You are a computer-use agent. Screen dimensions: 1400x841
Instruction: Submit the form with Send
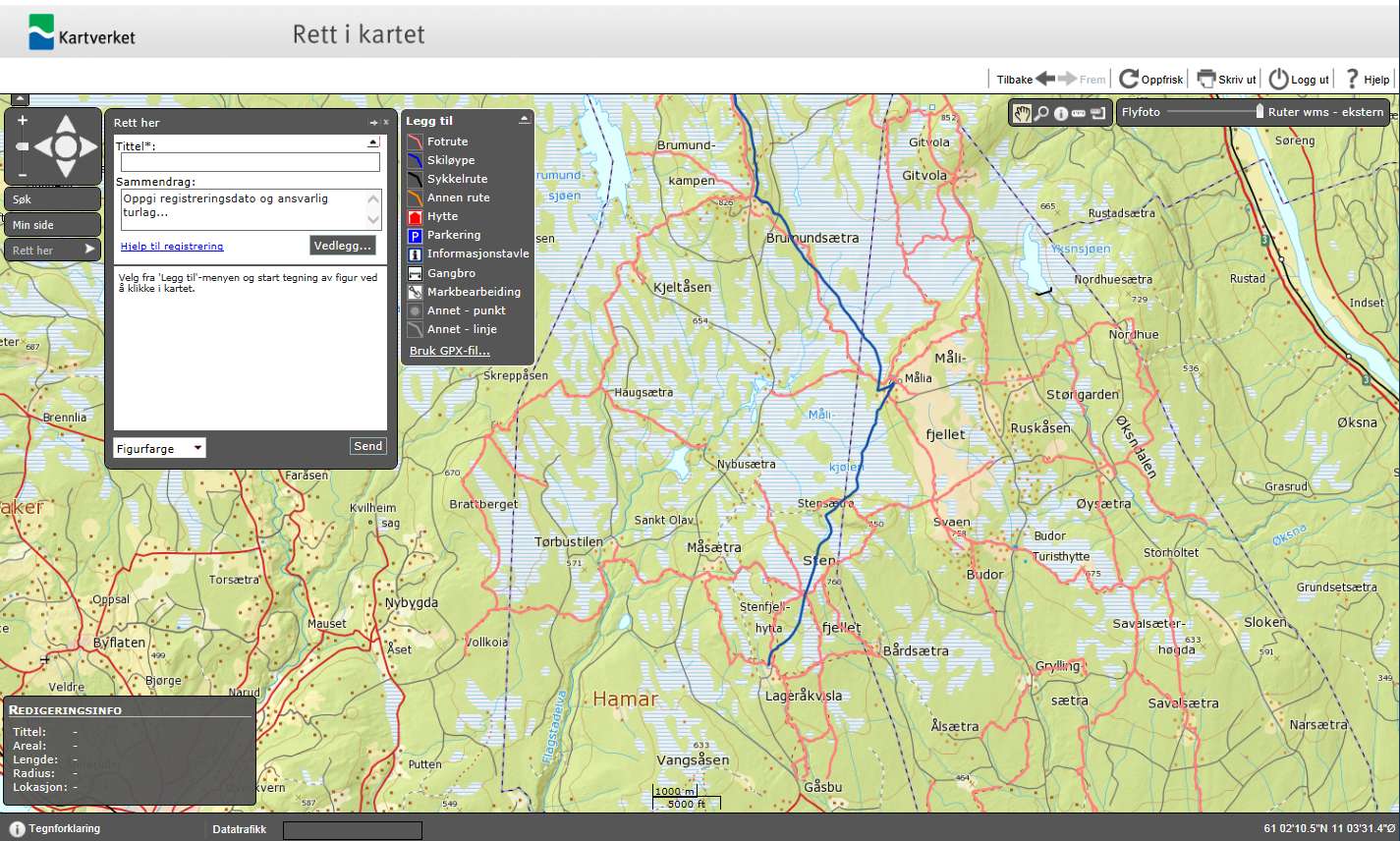(368, 446)
